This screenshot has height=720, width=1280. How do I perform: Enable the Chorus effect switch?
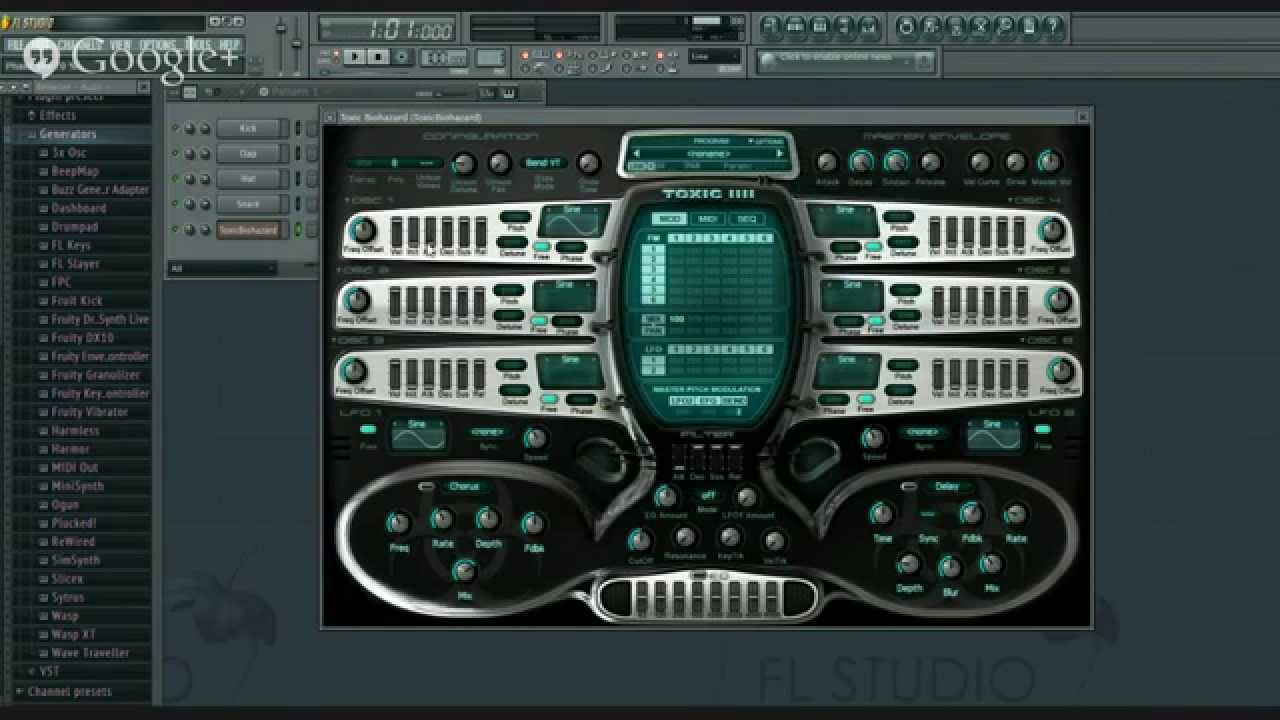pos(427,487)
